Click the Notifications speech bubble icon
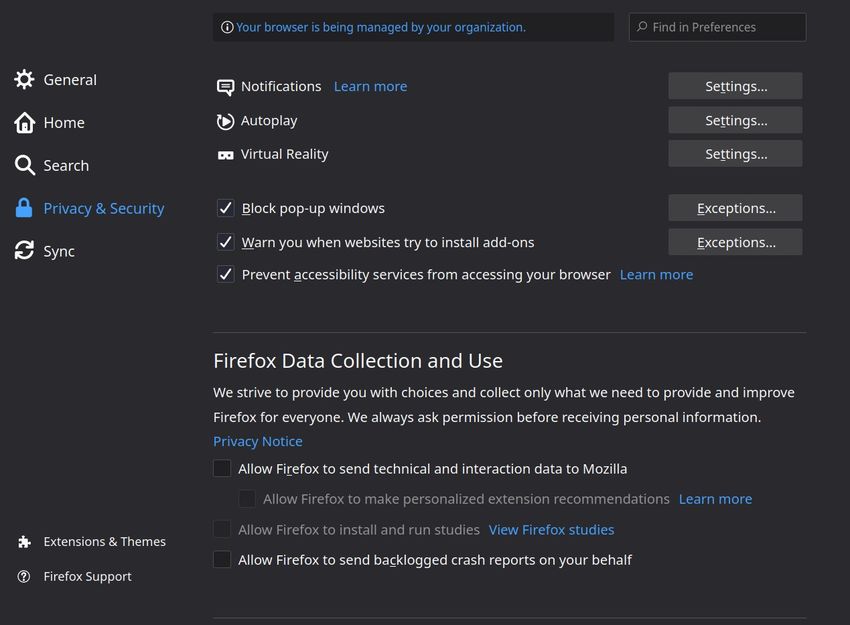This screenshot has width=850, height=625. point(226,87)
